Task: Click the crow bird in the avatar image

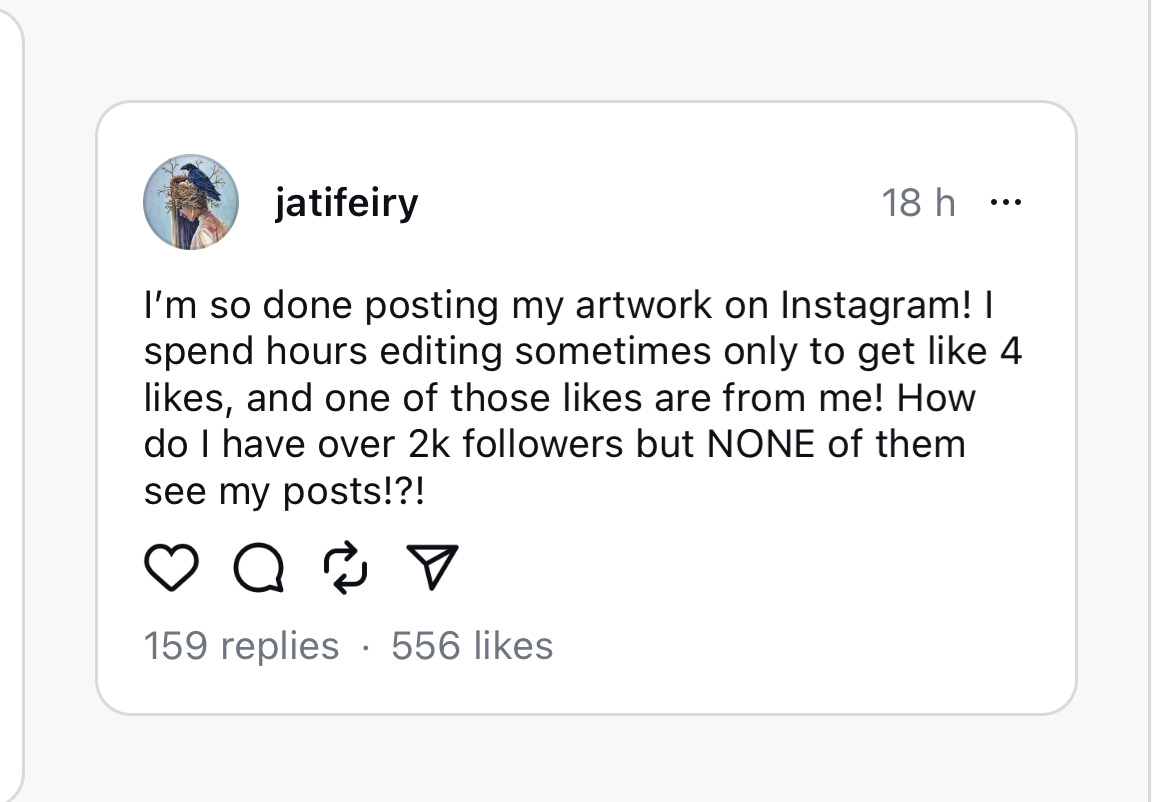Action: pyautogui.click(x=202, y=181)
